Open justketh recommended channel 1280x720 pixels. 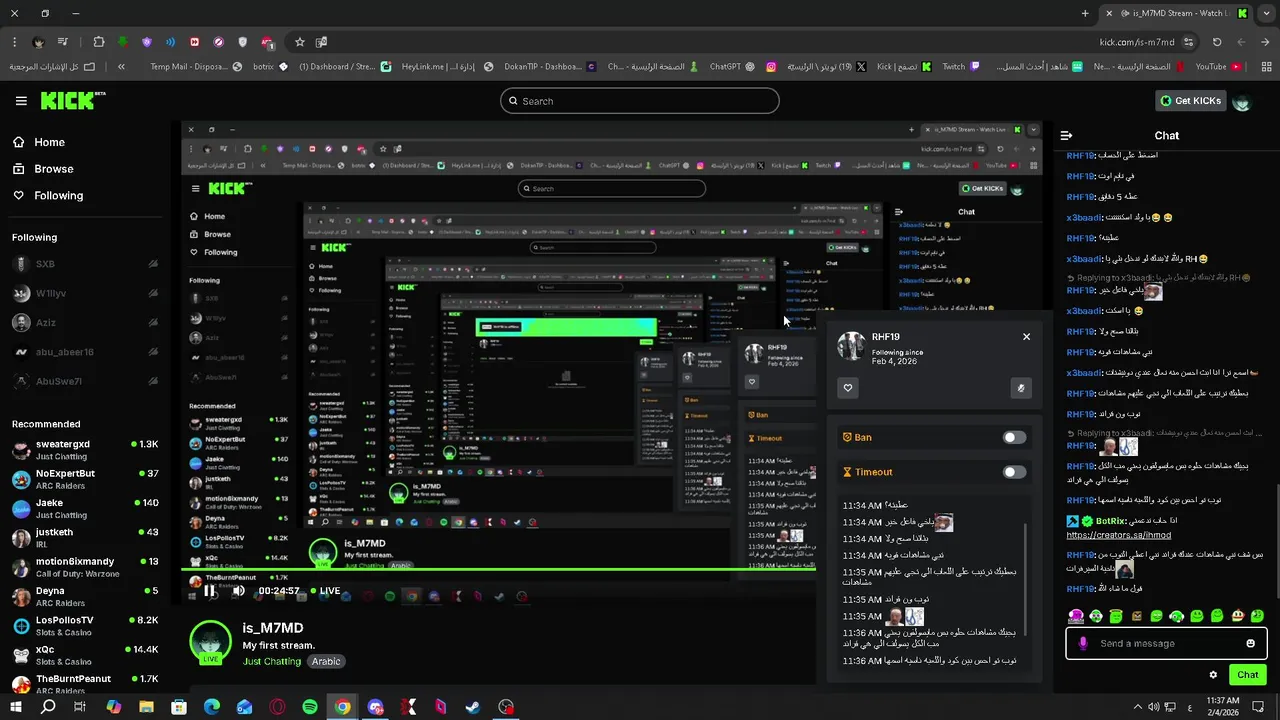85,538
